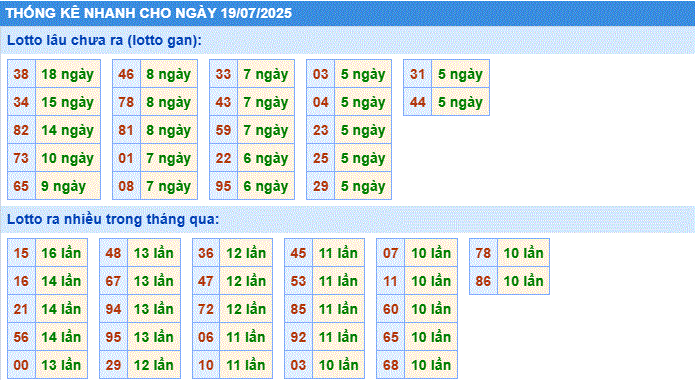
Task: Select number 34 in the lotto gan table
Action: 21,102
